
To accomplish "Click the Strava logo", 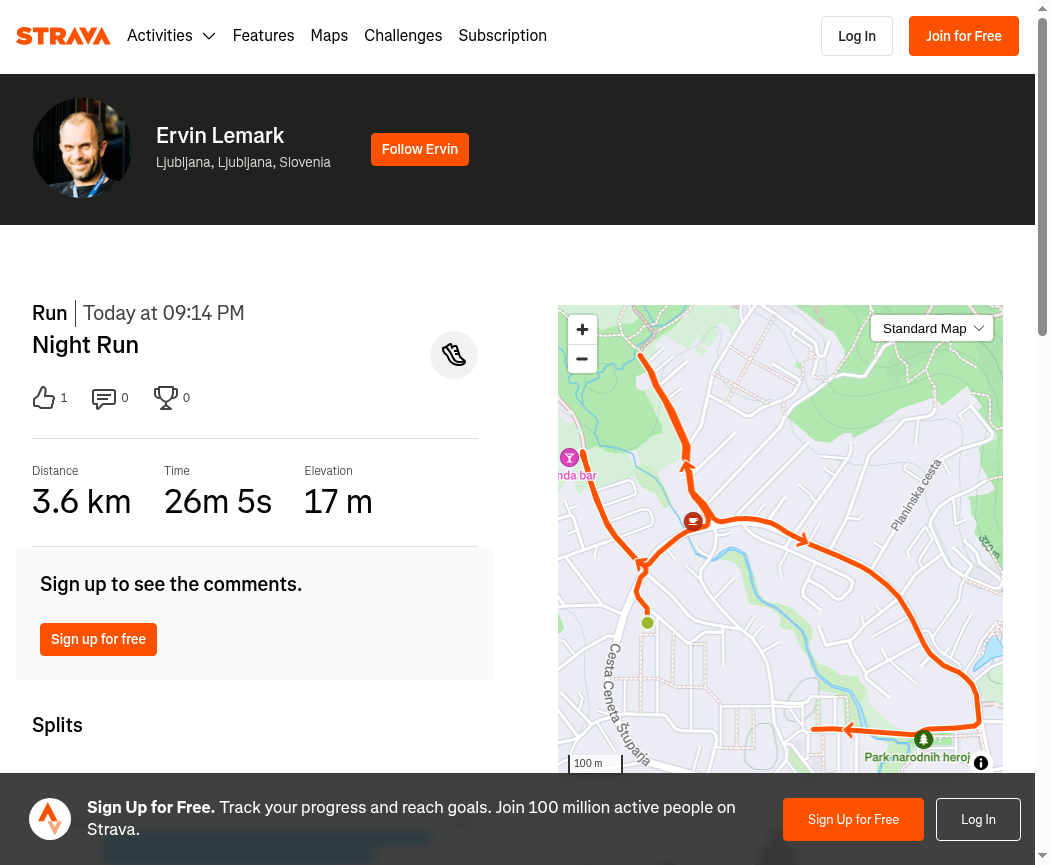I will click(x=63, y=36).
